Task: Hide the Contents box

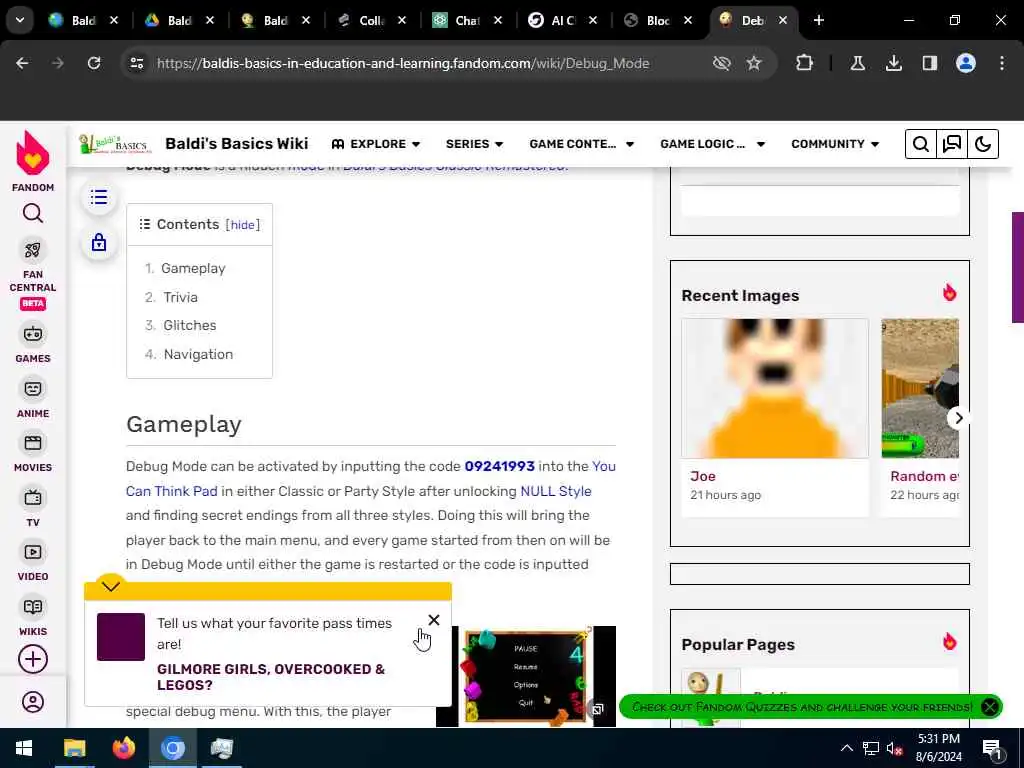Action: click(x=243, y=225)
